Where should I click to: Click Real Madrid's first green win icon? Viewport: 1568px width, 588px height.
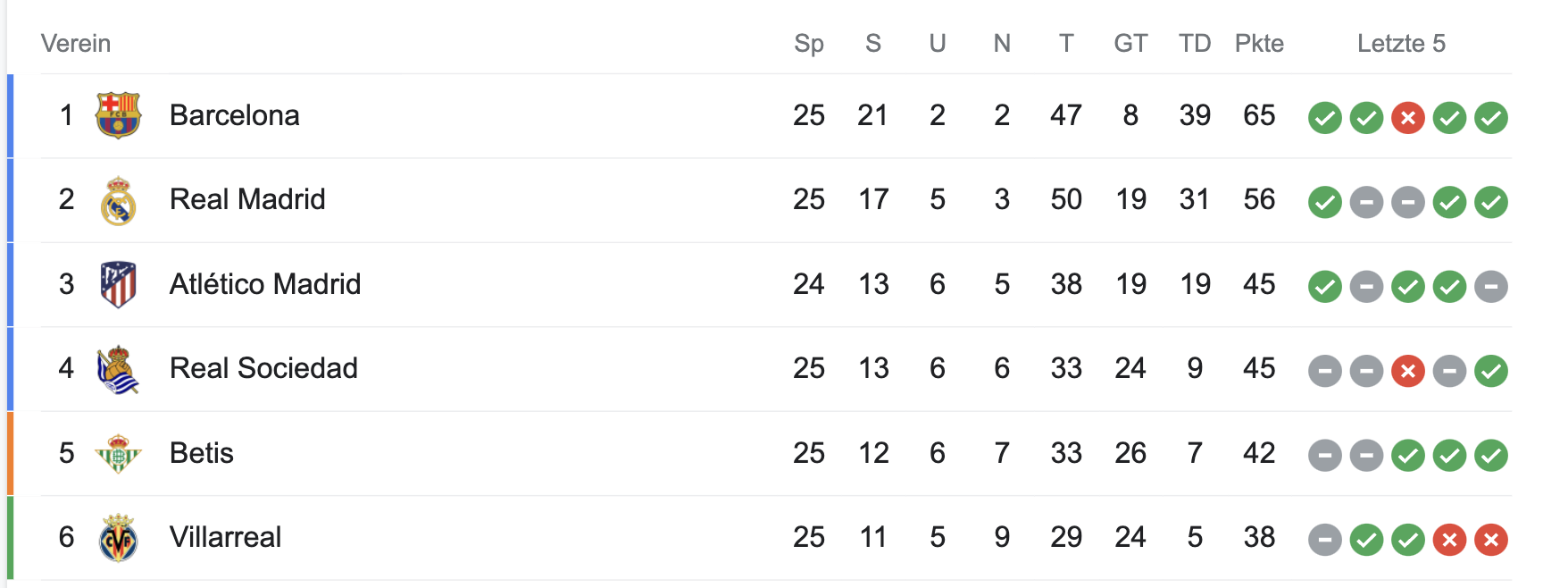1324,202
